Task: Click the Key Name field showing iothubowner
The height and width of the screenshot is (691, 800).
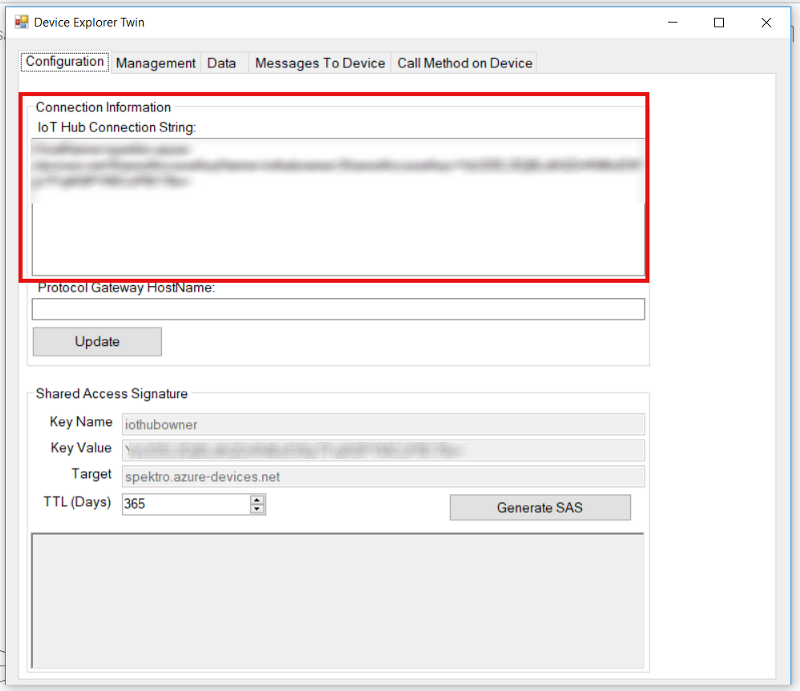Action: point(383,424)
